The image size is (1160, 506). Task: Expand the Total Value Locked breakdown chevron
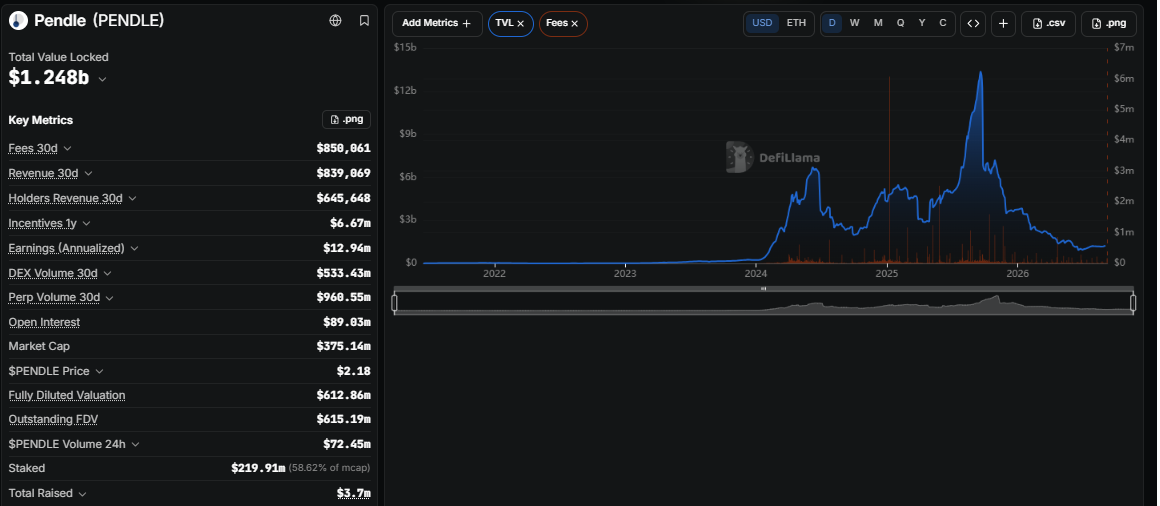pos(102,78)
